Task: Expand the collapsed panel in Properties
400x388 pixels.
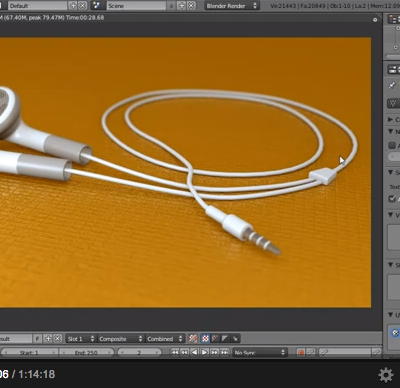Action: [391, 119]
